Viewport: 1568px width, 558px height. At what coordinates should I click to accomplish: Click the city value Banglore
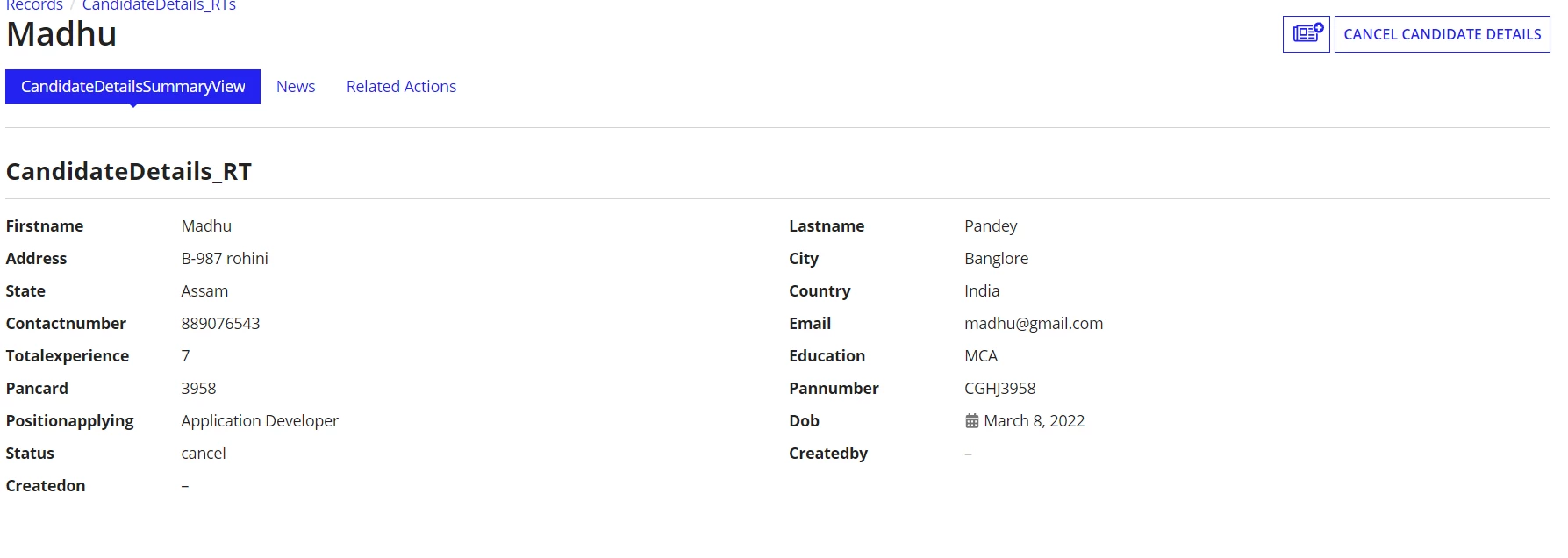(x=996, y=258)
